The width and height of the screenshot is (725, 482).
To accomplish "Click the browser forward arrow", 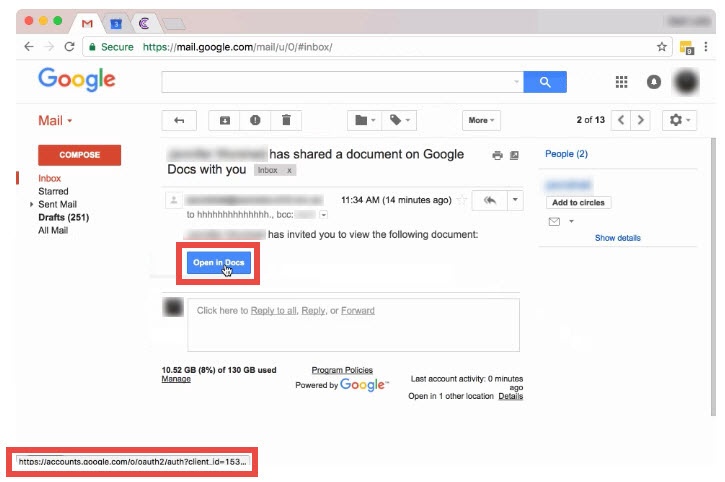I will click(49, 47).
